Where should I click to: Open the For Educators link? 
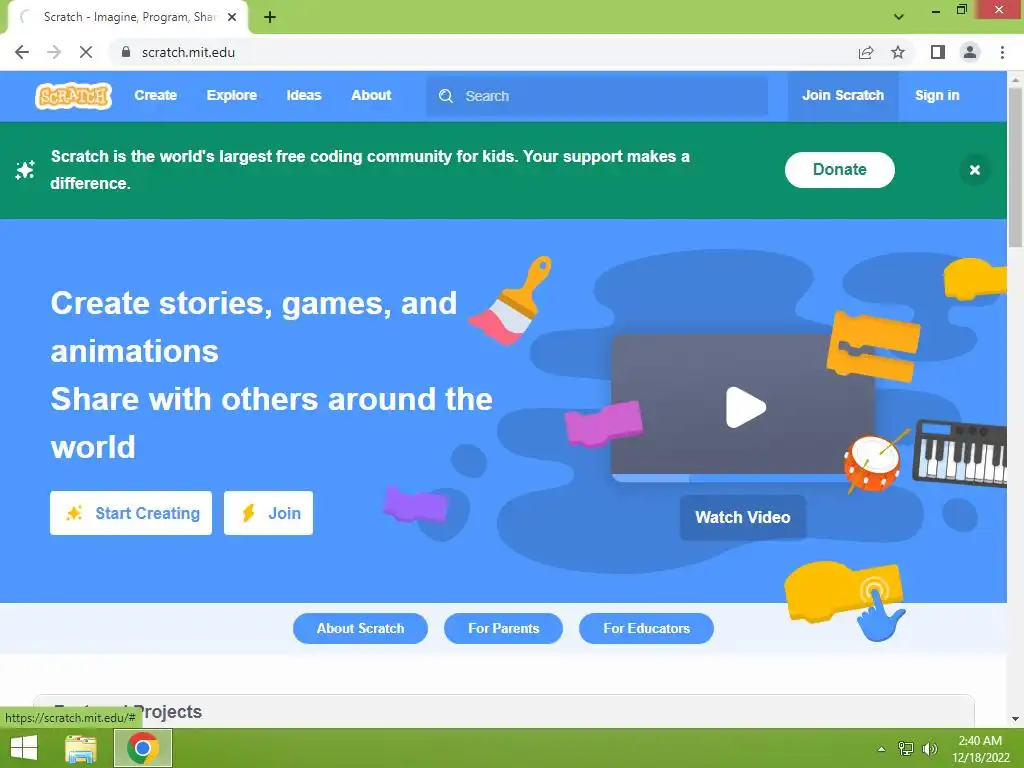[x=646, y=628]
